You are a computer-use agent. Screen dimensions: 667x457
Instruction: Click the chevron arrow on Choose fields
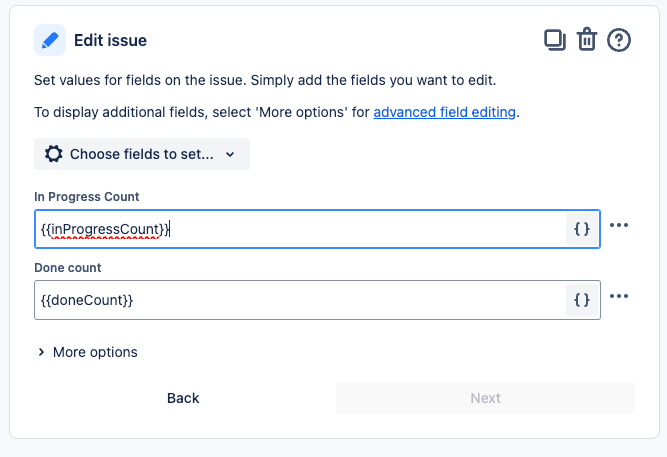(x=230, y=155)
